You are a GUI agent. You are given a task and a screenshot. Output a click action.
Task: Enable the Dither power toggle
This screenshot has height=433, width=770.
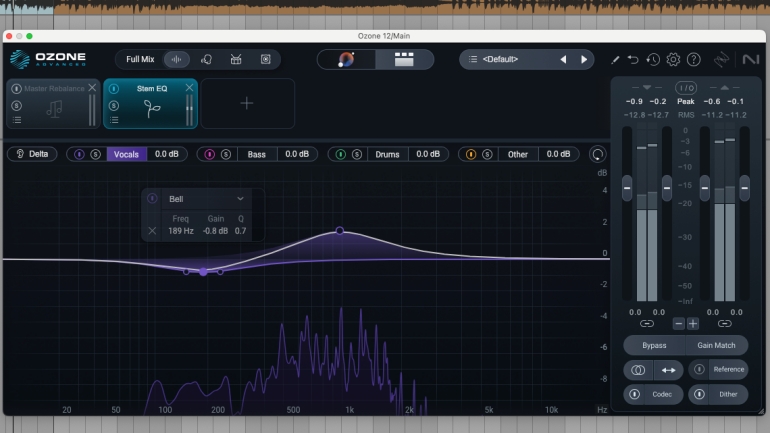699,394
